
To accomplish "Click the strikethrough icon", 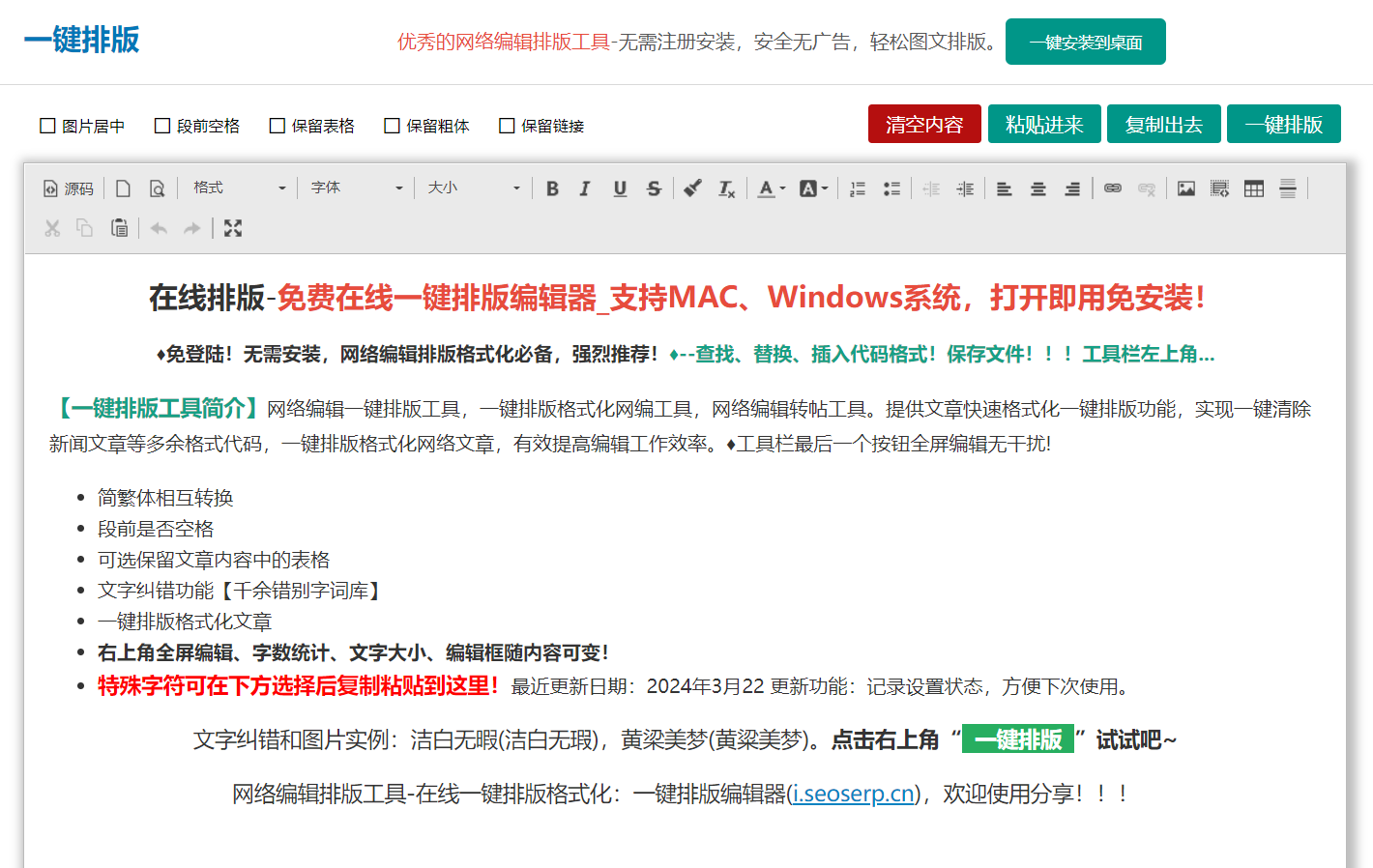I will [x=654, y=188].
